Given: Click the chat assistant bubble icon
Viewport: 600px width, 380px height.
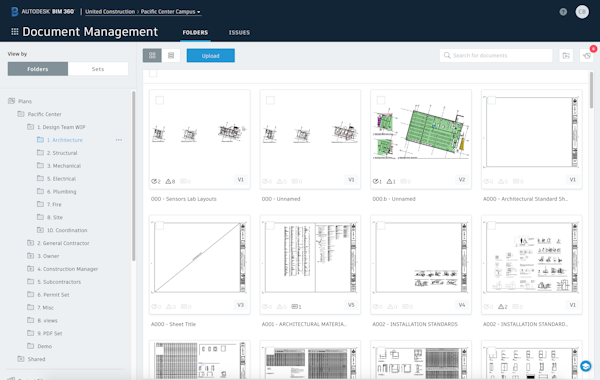Looking at the screenshot, I should coord(585,366).
